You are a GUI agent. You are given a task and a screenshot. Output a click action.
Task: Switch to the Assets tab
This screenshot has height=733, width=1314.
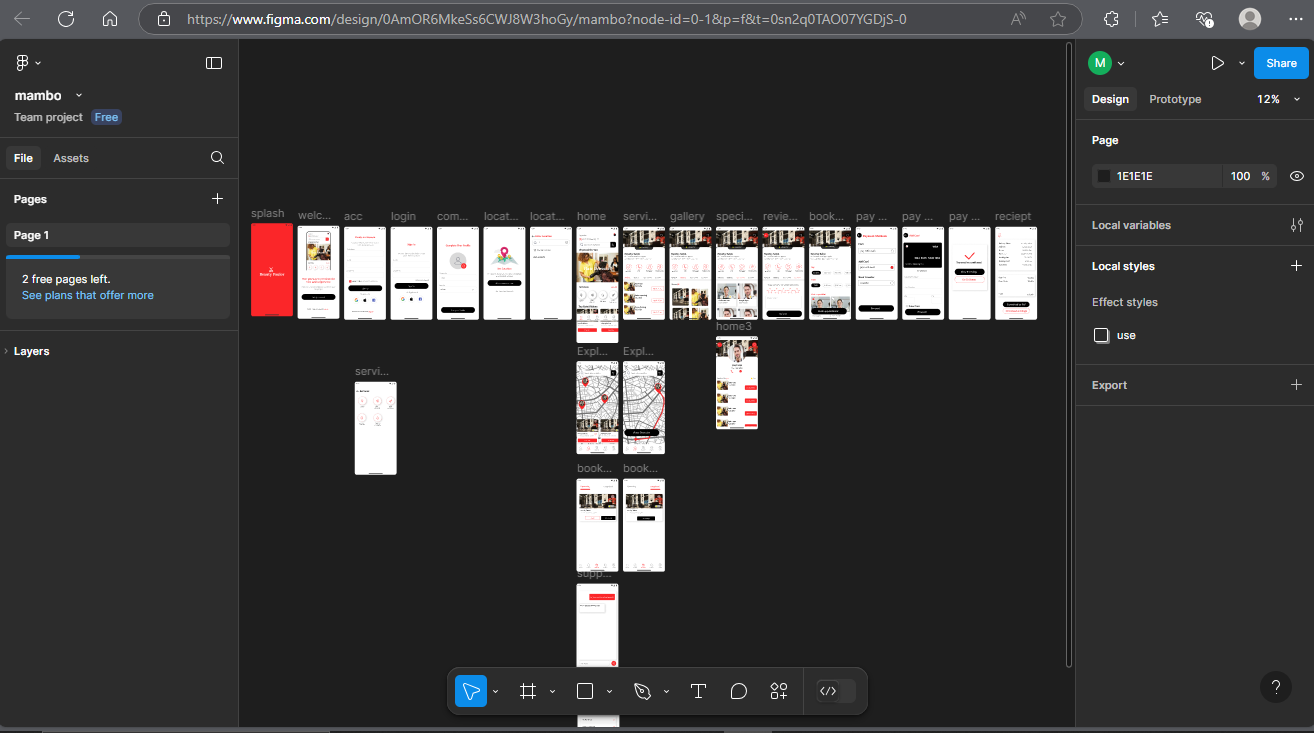coord(71,158)
